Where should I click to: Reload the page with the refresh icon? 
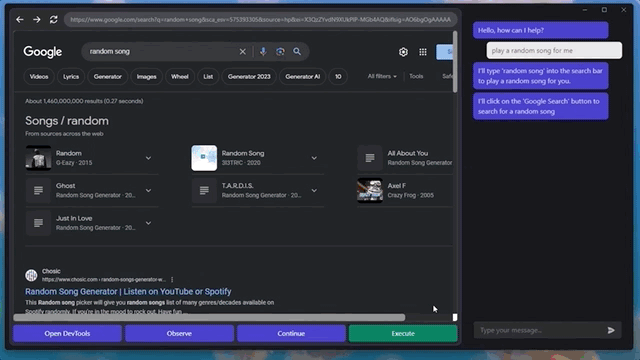tap(53, 19)
